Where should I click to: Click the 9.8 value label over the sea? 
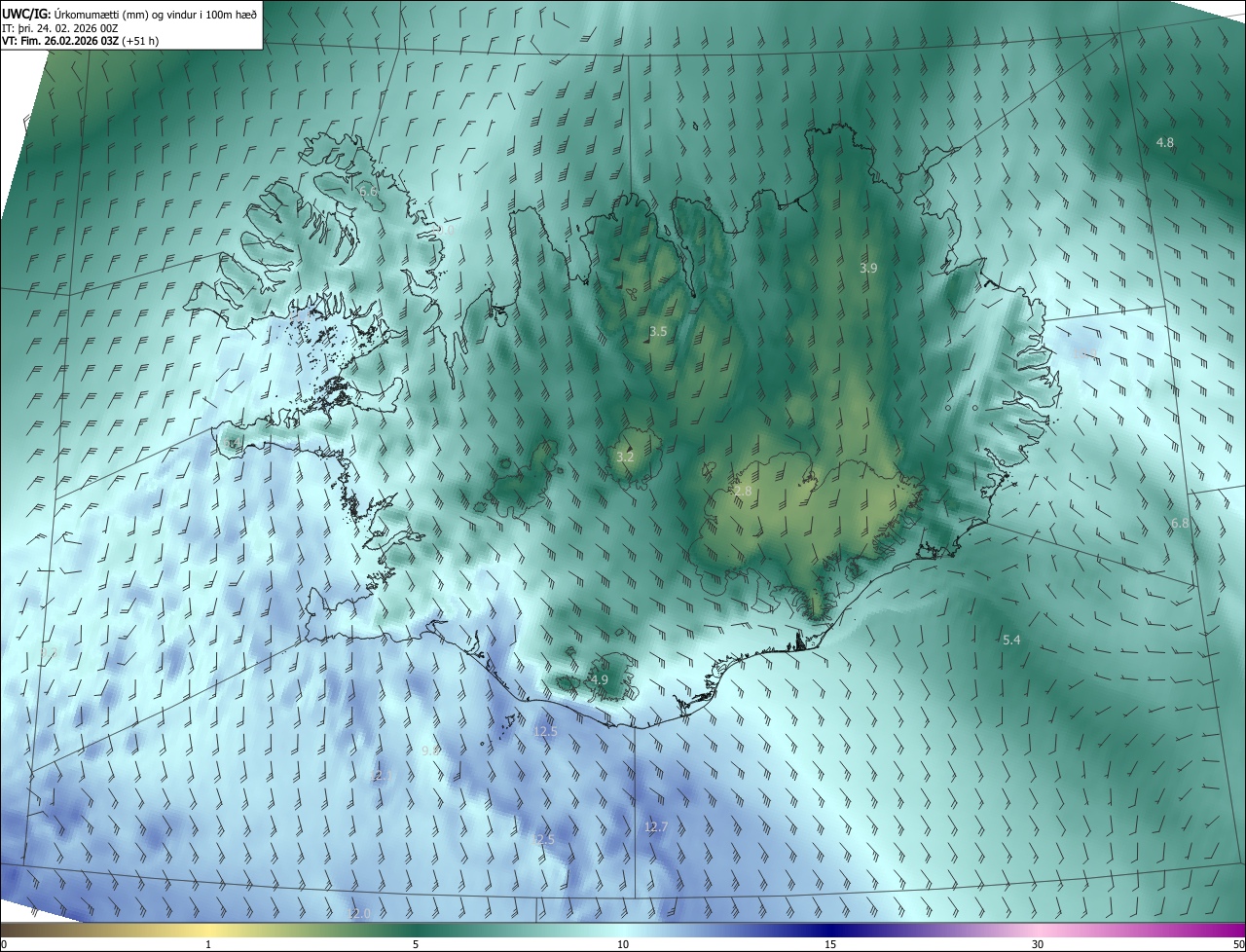click(430, 751)
